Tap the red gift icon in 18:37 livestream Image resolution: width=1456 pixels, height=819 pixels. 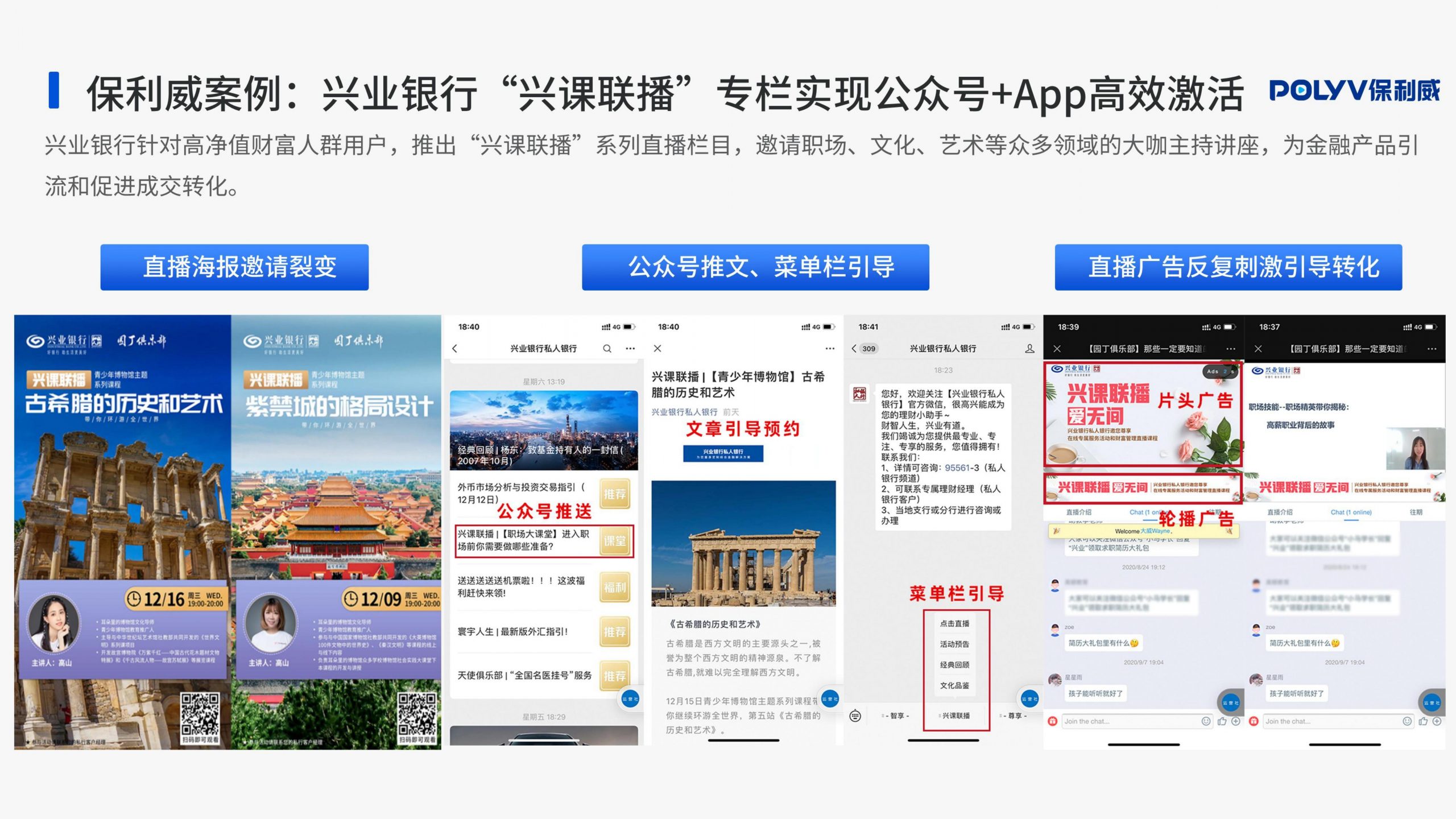click(x=1254, y=721)
